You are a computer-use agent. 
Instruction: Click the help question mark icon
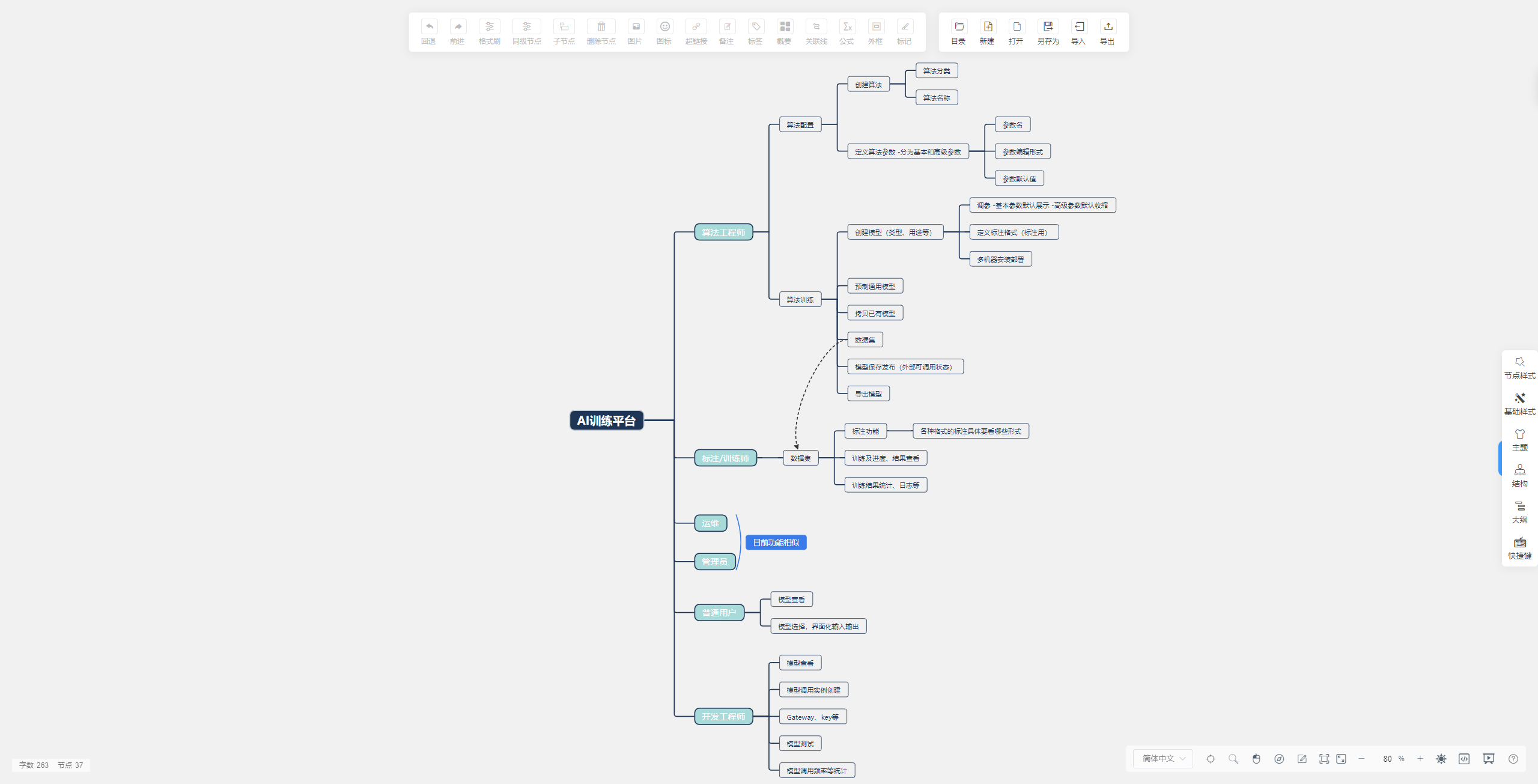(x=1513, y=759)
